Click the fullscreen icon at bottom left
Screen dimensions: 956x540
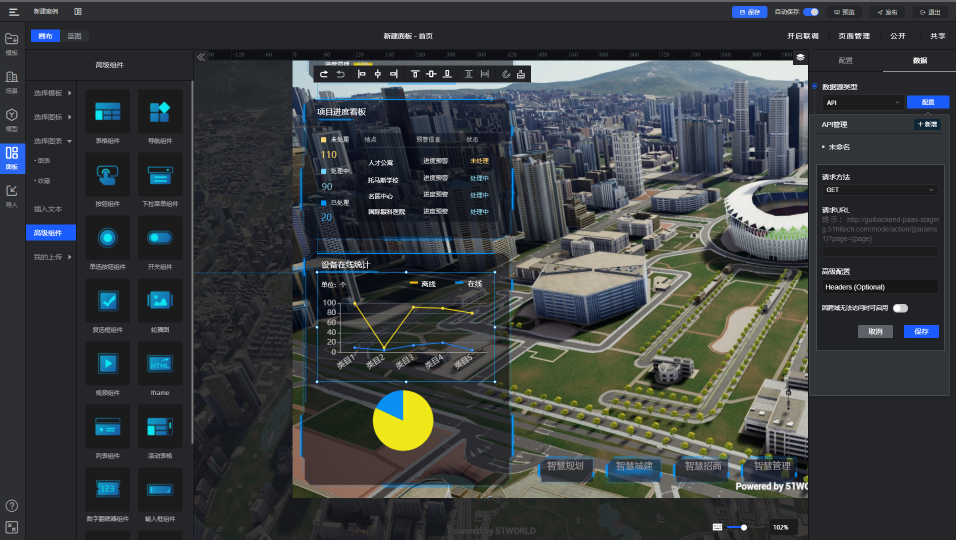click(x=12, y=527)
